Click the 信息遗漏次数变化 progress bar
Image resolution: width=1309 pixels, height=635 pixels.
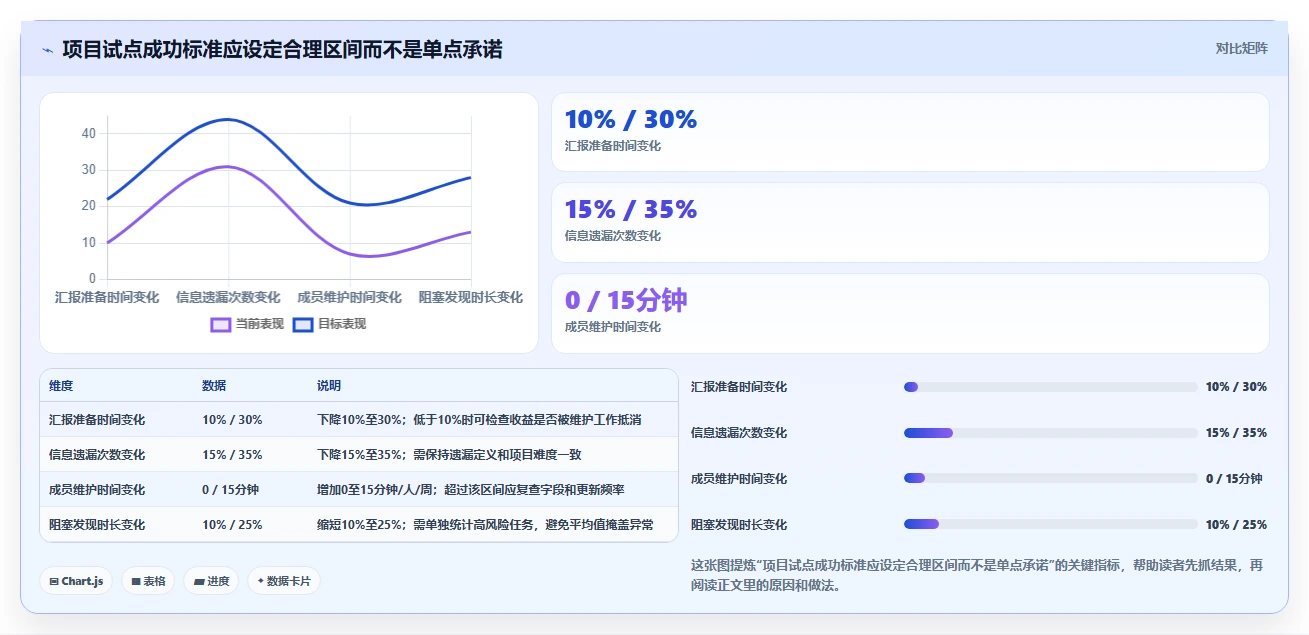pyautogui.click(x=1050, y=433)
